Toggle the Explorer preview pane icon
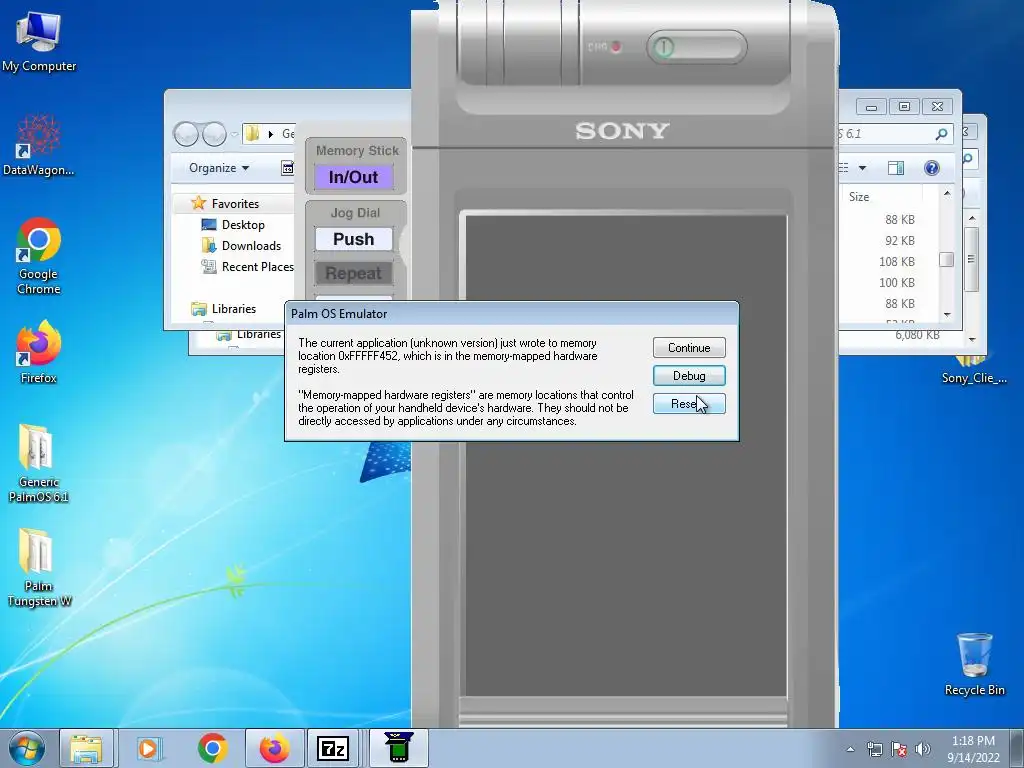Viewport: 1024px width, 768px height. pyautogui.click(x=896, y=168)
